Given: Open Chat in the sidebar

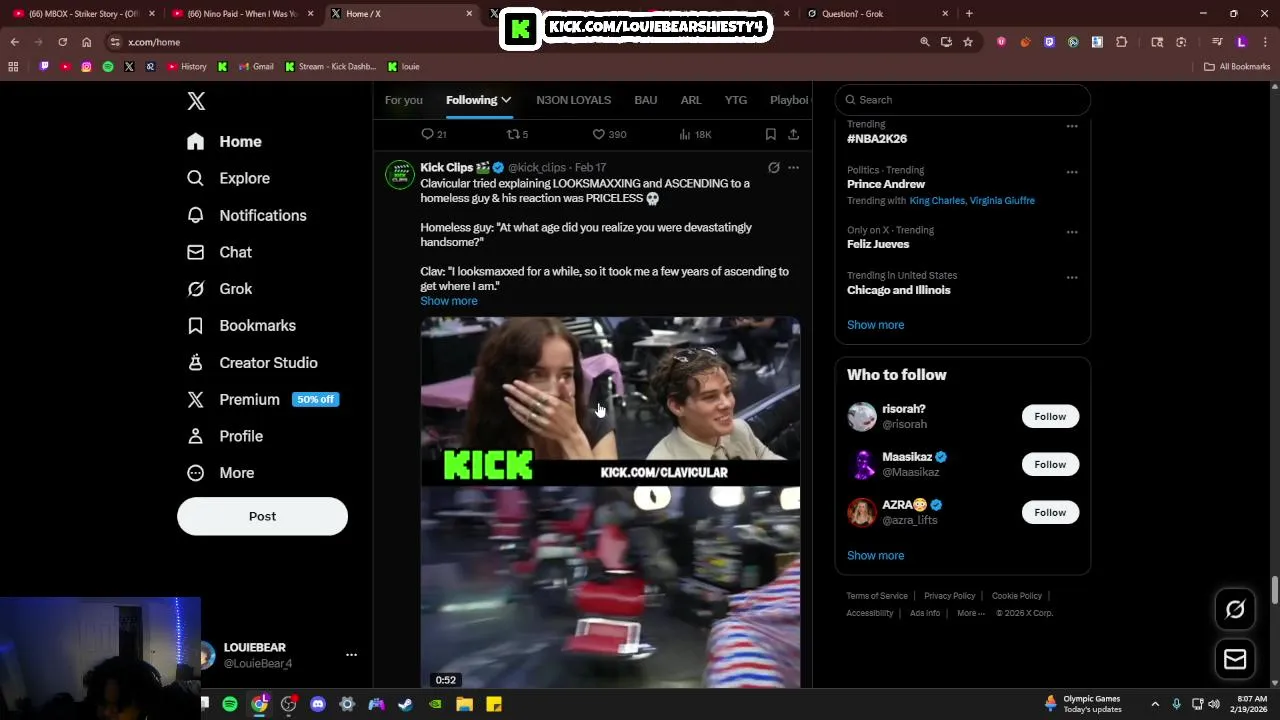Looking at the screenshot, I should 219,252.
